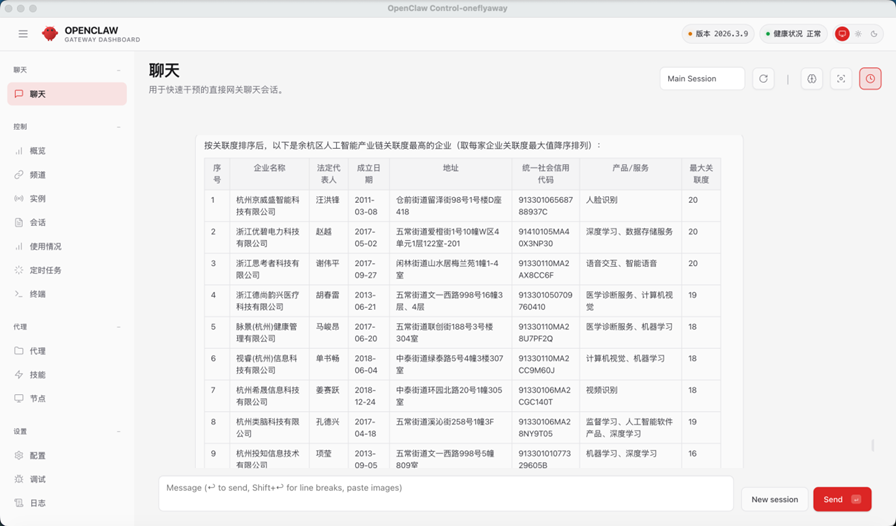Focus the Message input field
Screen dimensions: 896x526
(x=446, y=493)
